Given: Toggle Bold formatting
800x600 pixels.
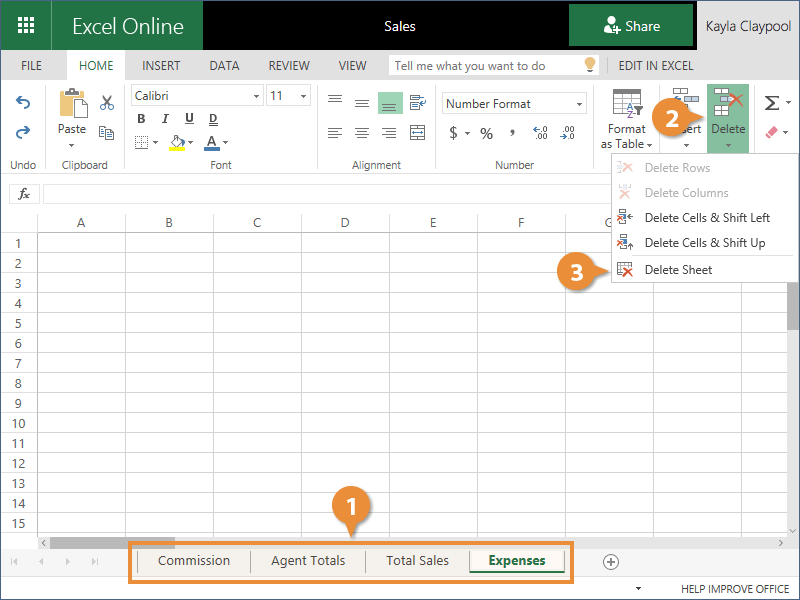Looking at the screenshot, I should click(141, 120).
